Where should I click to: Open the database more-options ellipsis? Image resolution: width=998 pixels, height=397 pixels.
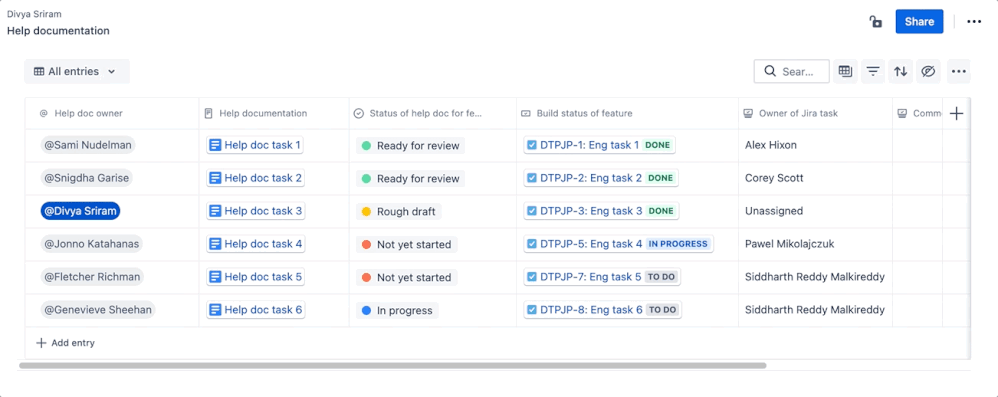959,71
